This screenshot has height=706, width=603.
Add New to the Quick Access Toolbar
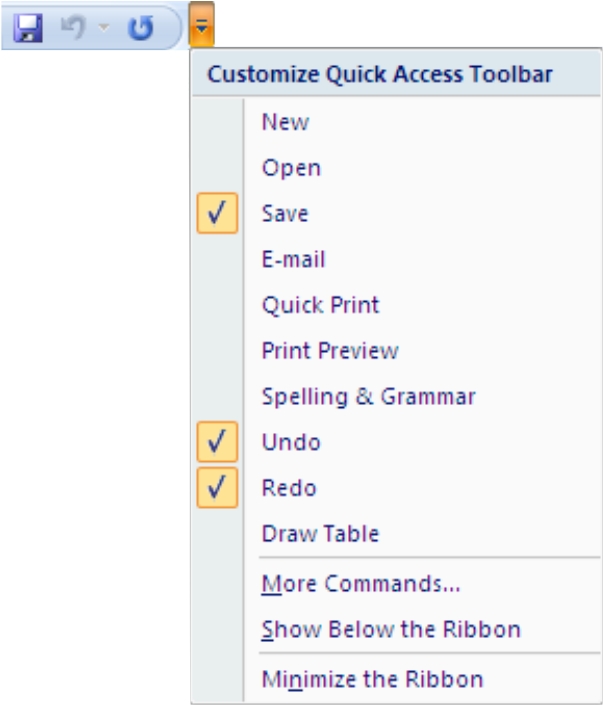point(285,122)
